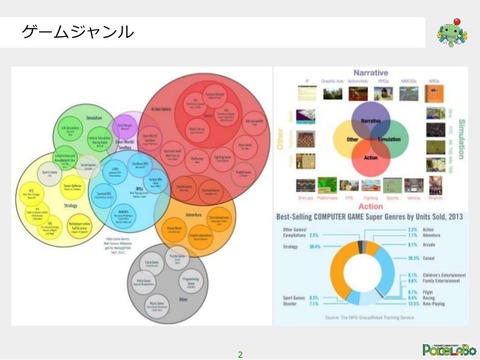Click the Sports Game gray sub-bubble
480x360 pixels.
pos(50,174)
